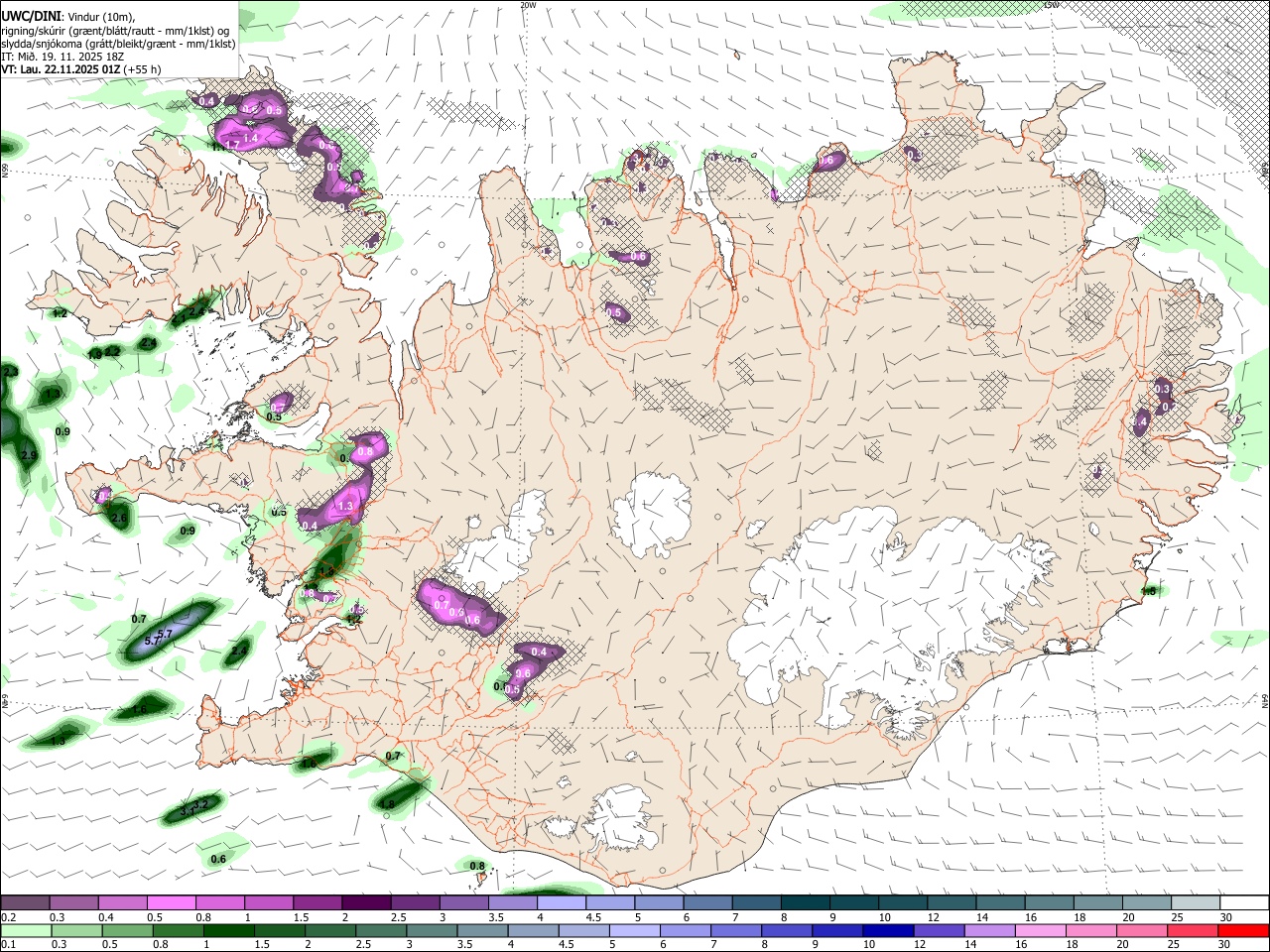This screenshot has height=952, width=1270.
Task: Select first mauve swatch starting at 0.2, upper legend
Action: click(x=25, y=903)
